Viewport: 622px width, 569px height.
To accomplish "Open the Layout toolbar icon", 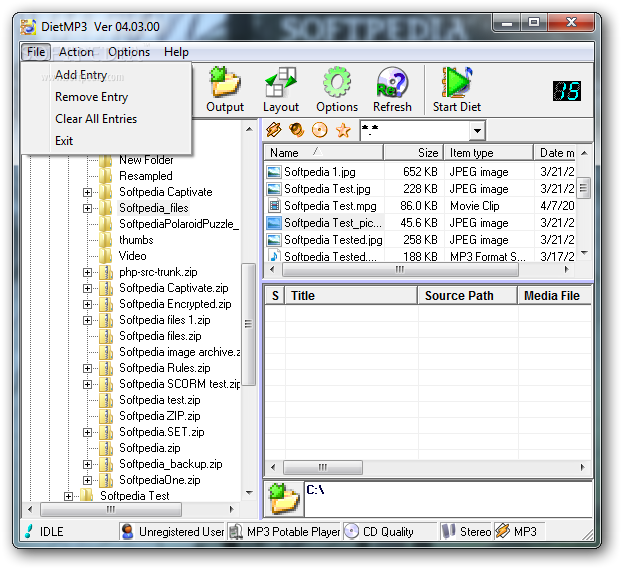I will 280,83.
